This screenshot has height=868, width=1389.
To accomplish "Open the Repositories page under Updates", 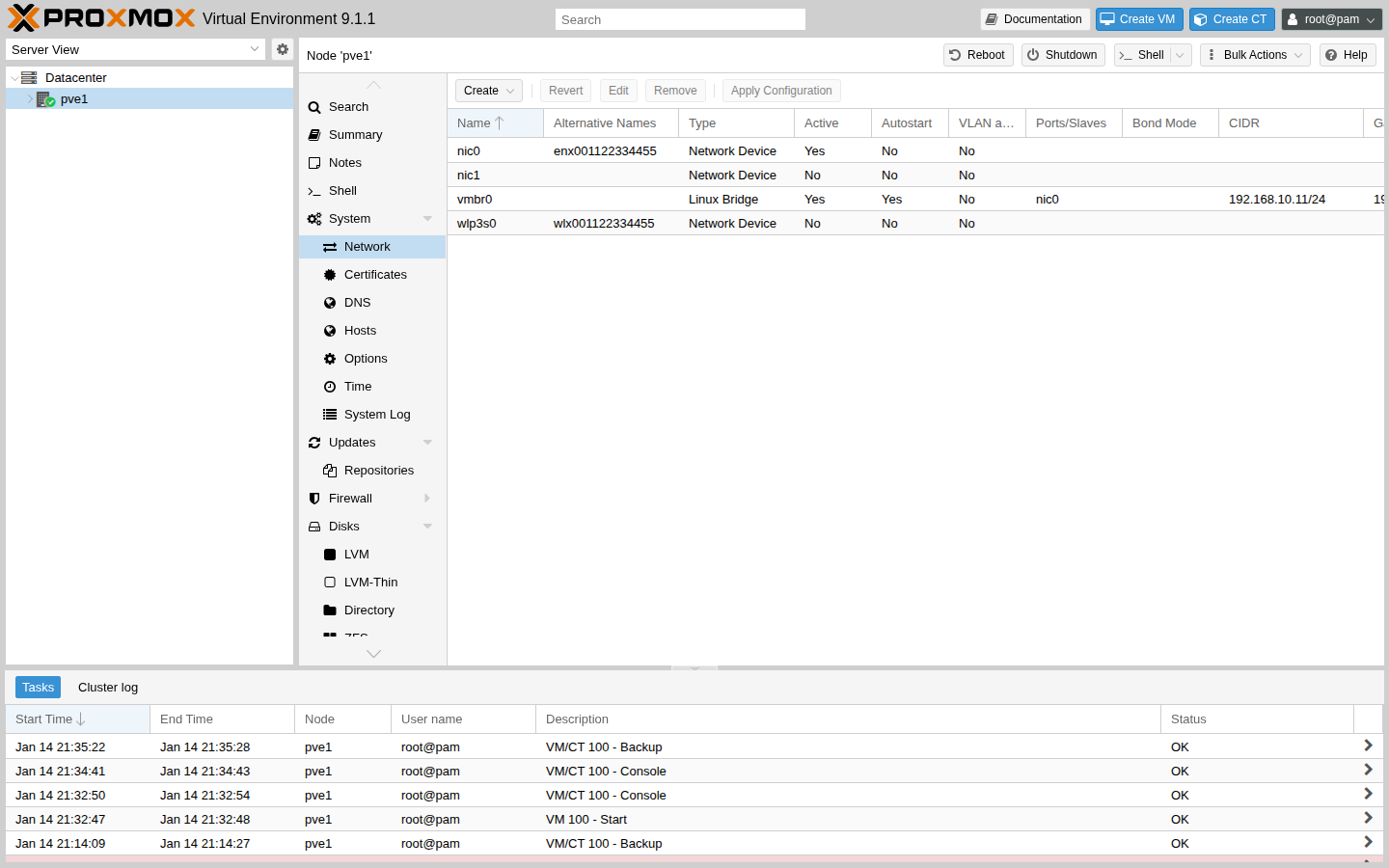I will click(378, 471).
